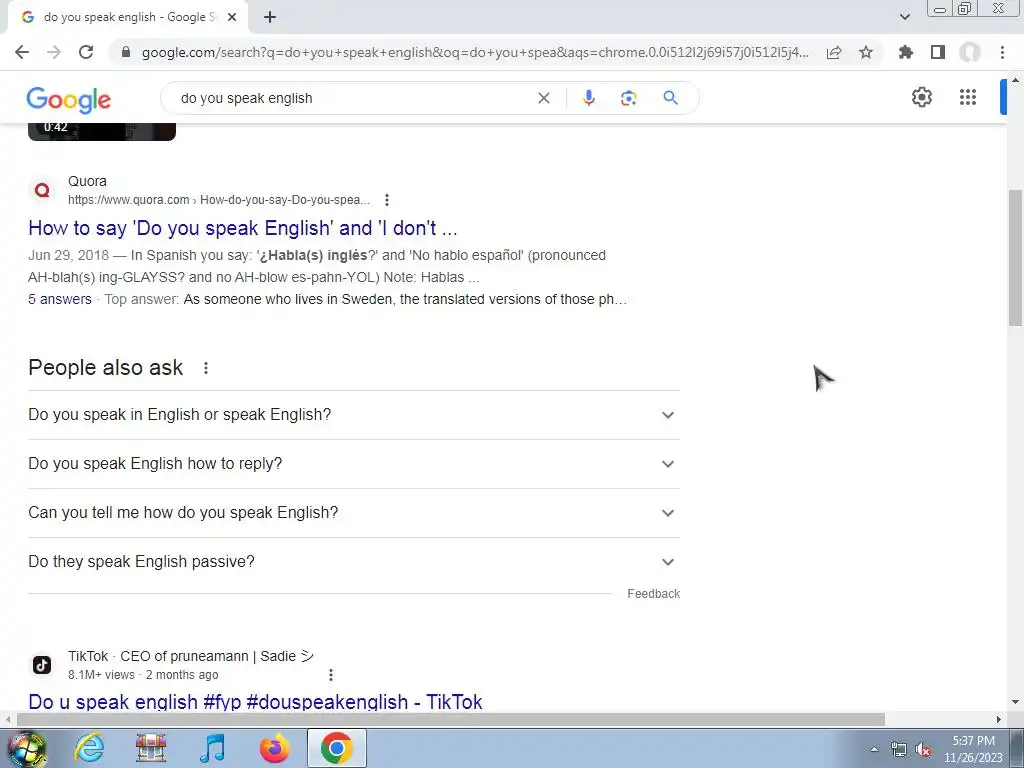Click the browser forward arrow

(54, 52)
